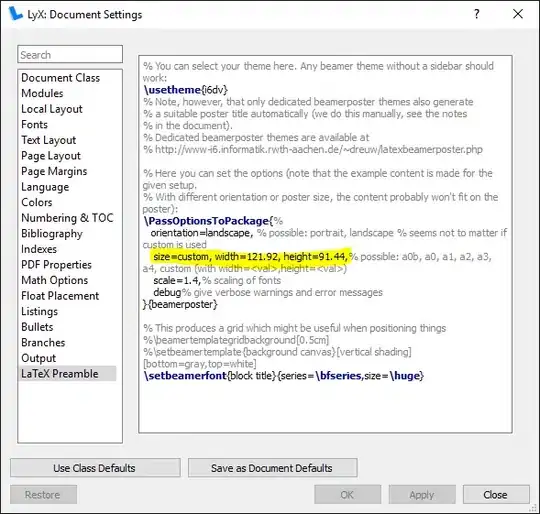
Task: Click the LyX logo icon in title bar
Action: point(15,14)
